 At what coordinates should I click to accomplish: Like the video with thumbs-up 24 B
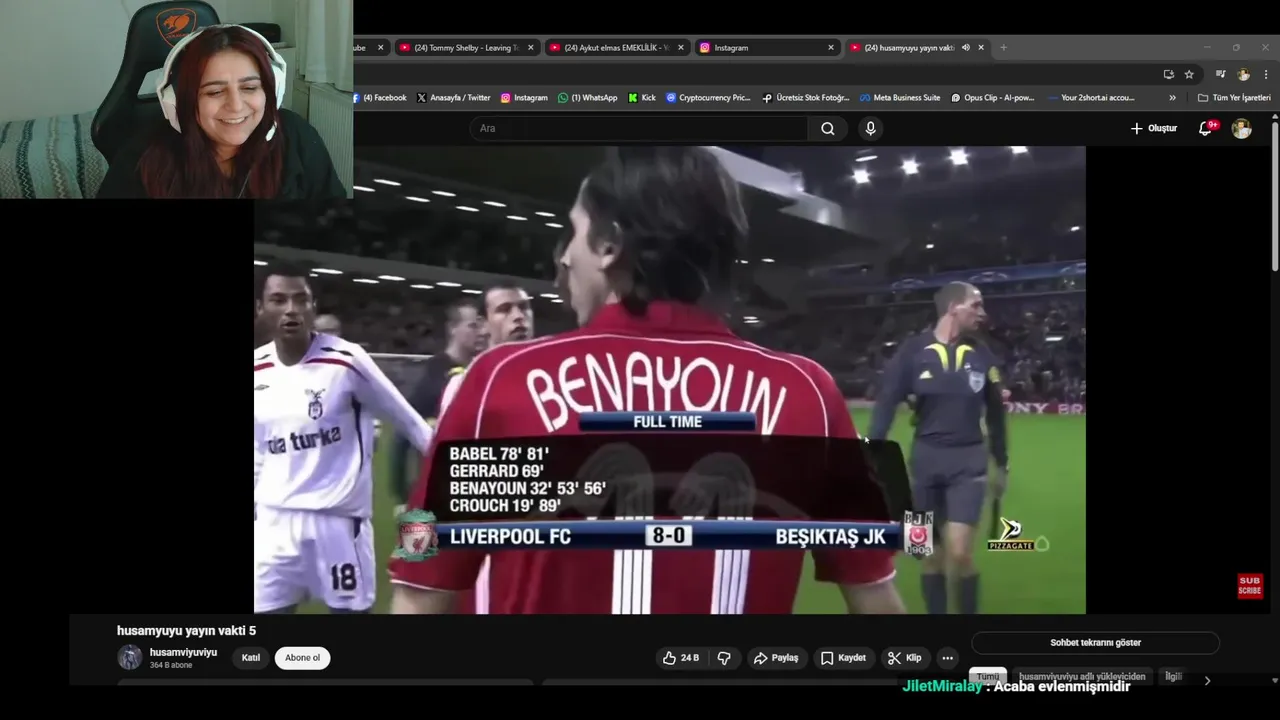[681, 658]
